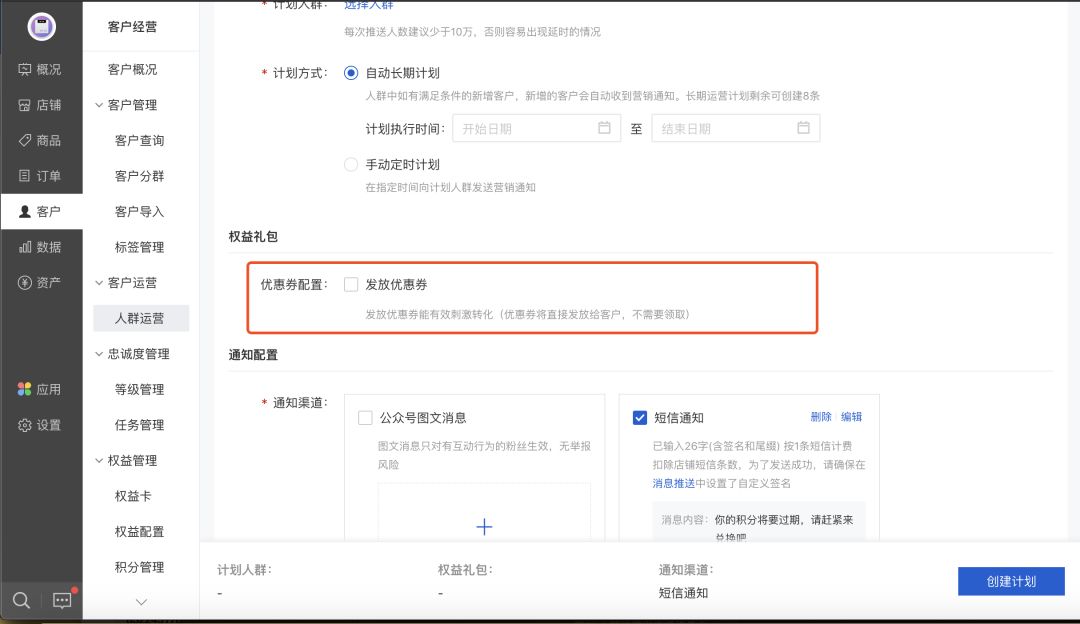The height and width of the screenshot is (624, 1080).
Task: Click the search magnifier icon
Action: 21,600
